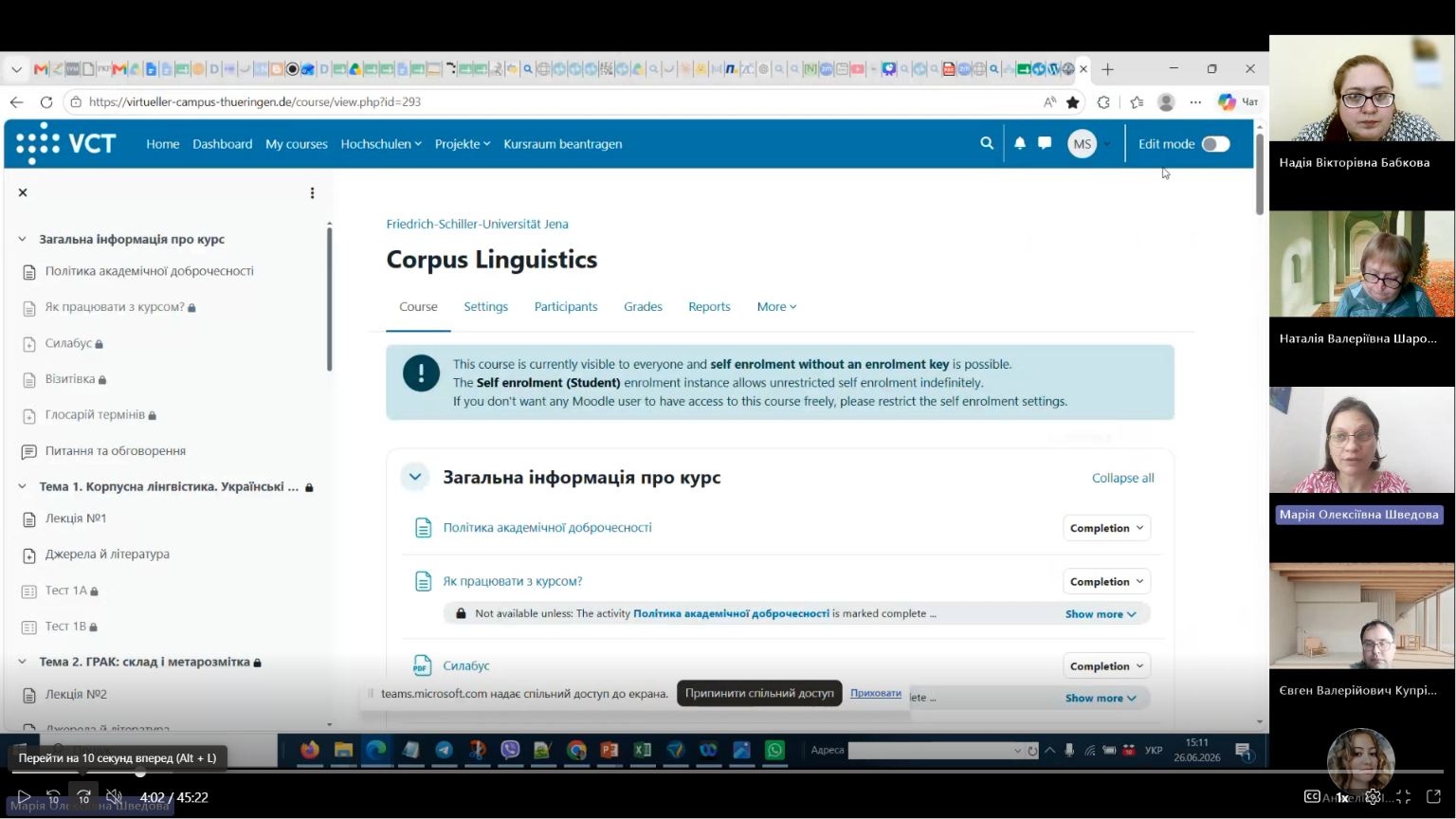This screenshot has width=1456, height=819.
Task: Unmute the video with the speaker icon
Action: point(114,797)
